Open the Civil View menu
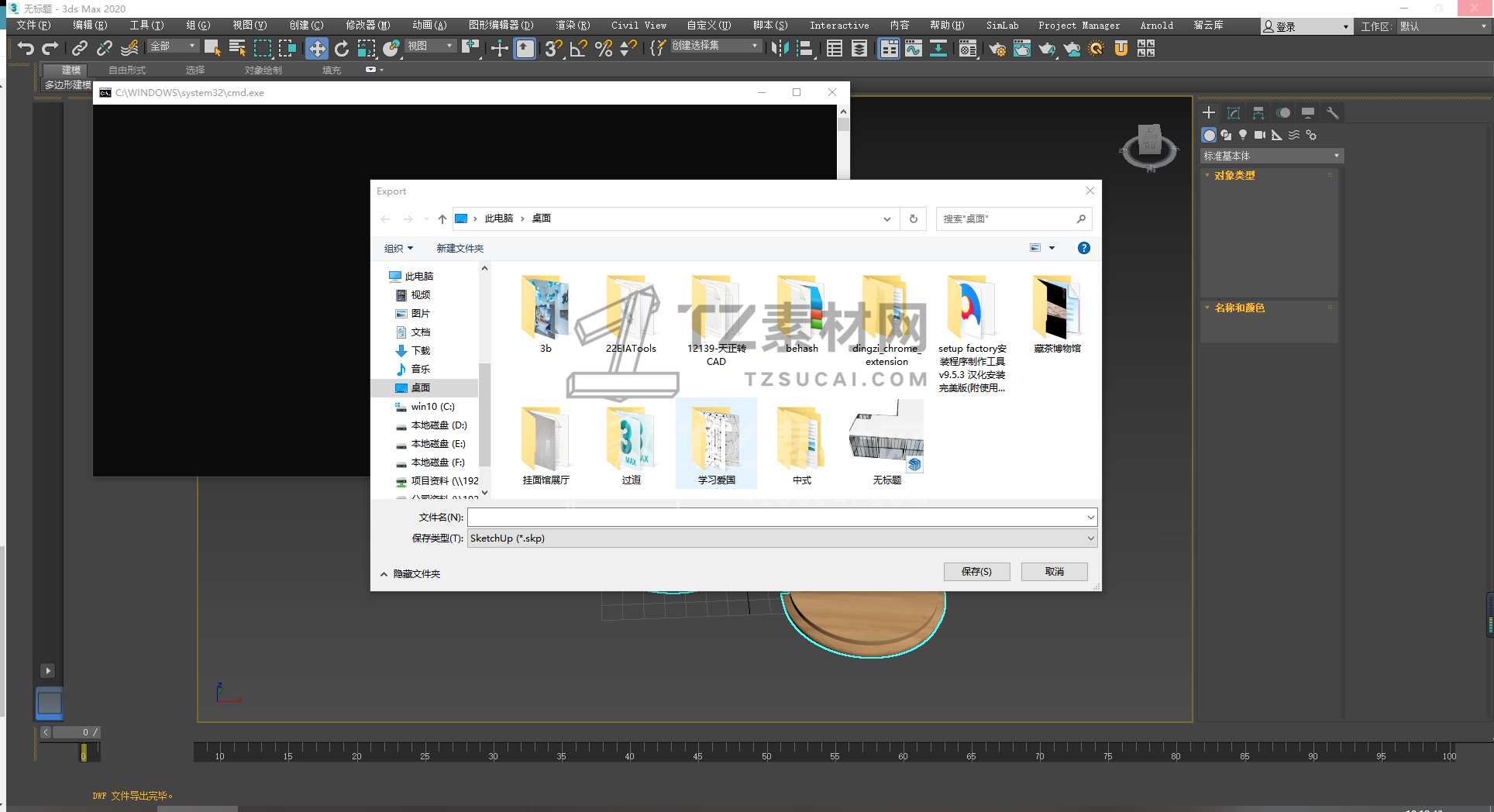Image resolution: width=1494 pixels, height=812 pixels. point(639,26)
